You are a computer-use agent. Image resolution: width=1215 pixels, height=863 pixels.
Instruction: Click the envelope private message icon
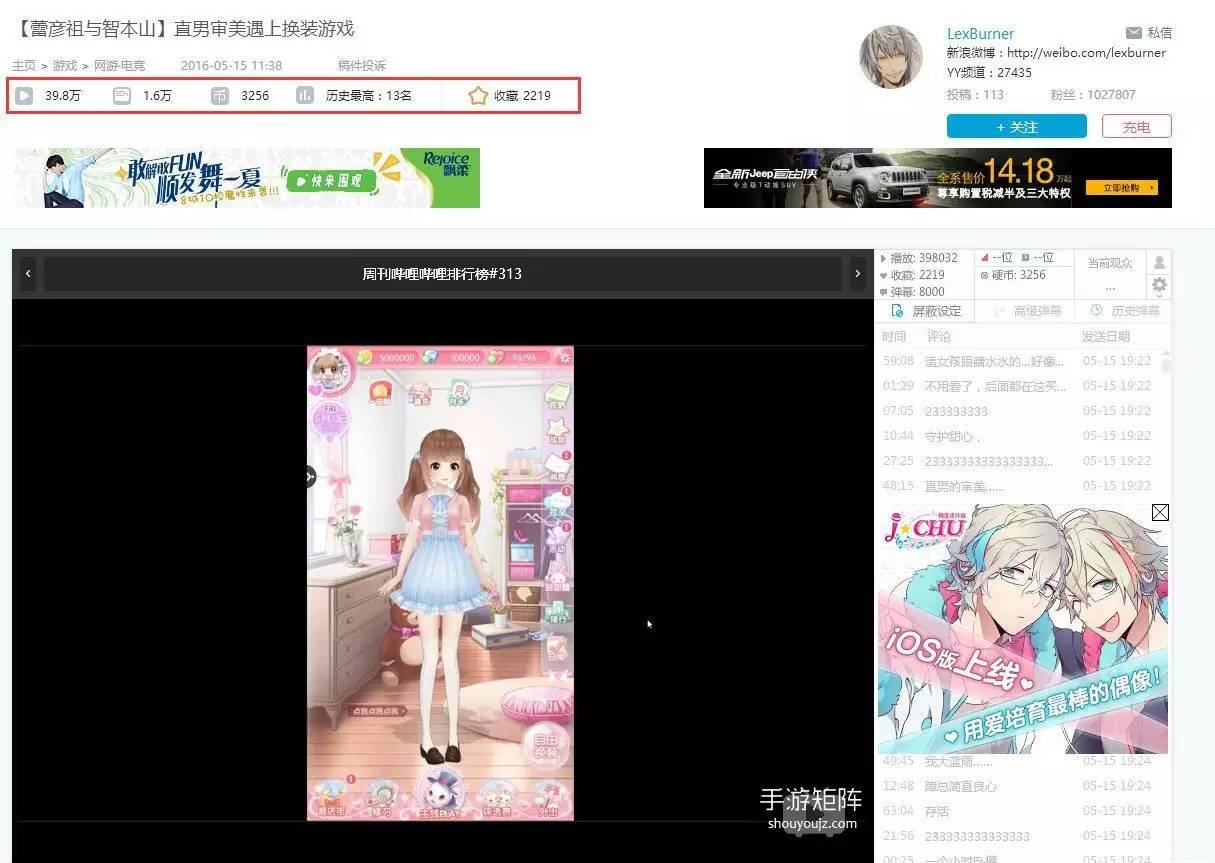(x=1134, y=33)
